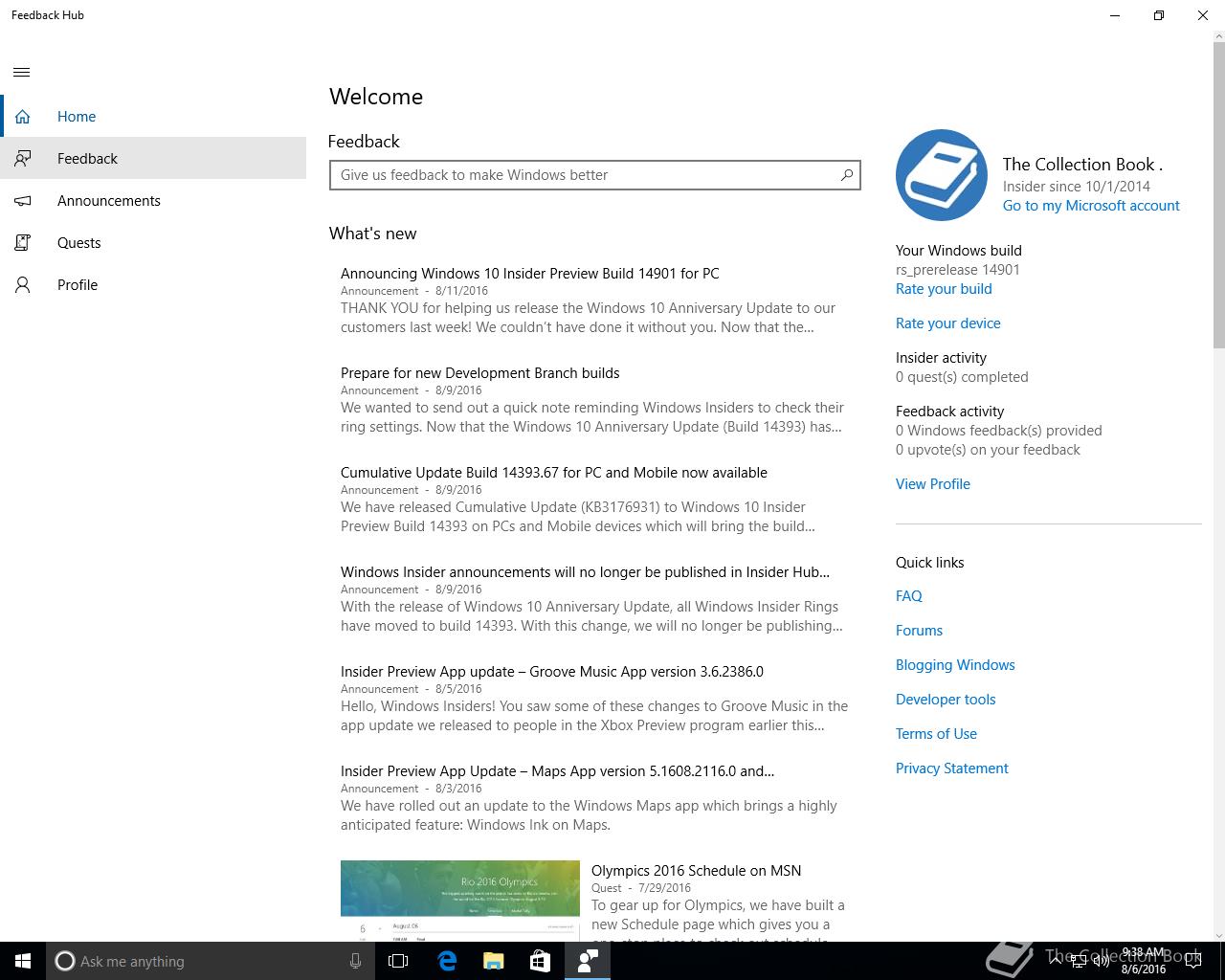The image size is (1225, 980).
Task: Click the Quests scroll icon
Action: point(23,243)
